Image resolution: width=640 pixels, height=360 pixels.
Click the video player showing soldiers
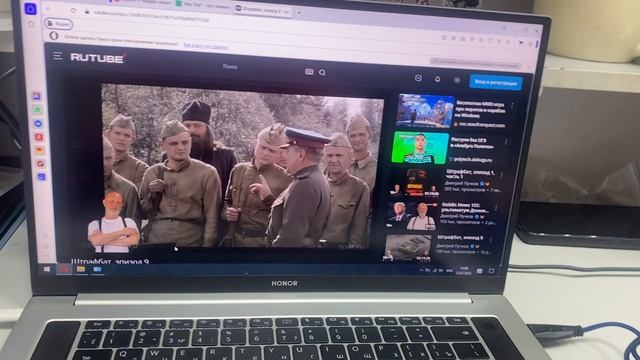241,165
